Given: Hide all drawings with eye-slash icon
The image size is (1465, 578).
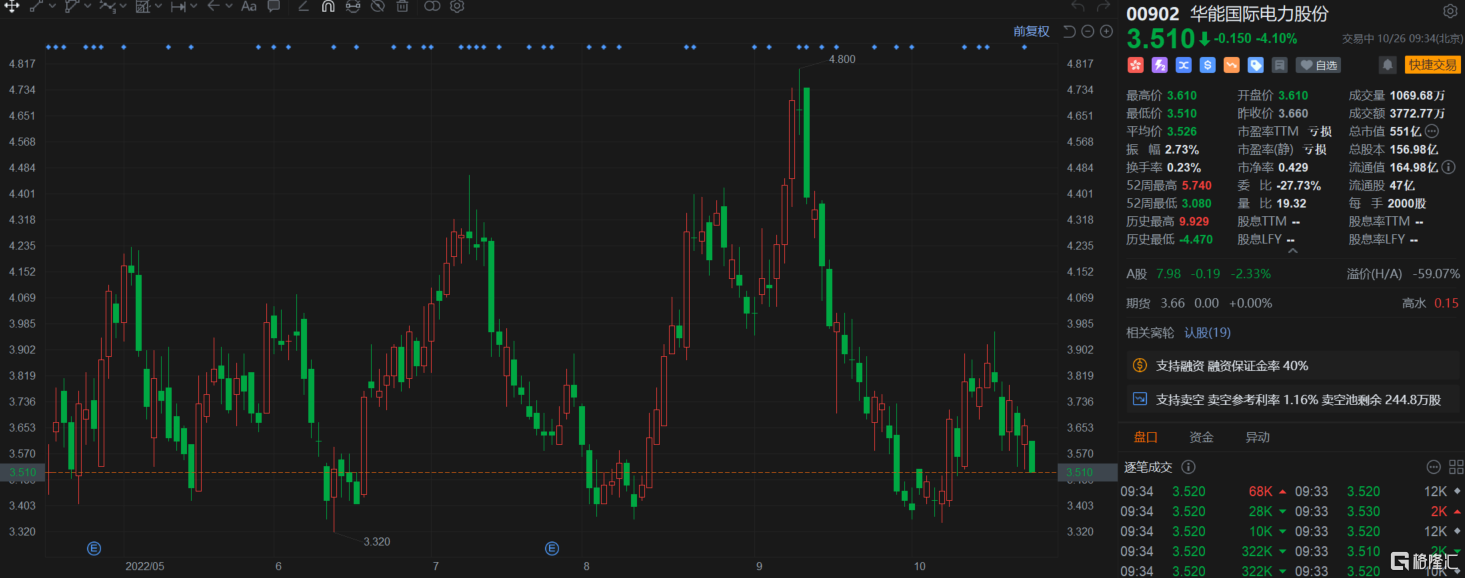Looking at the screenshot, I should (378, 6).
